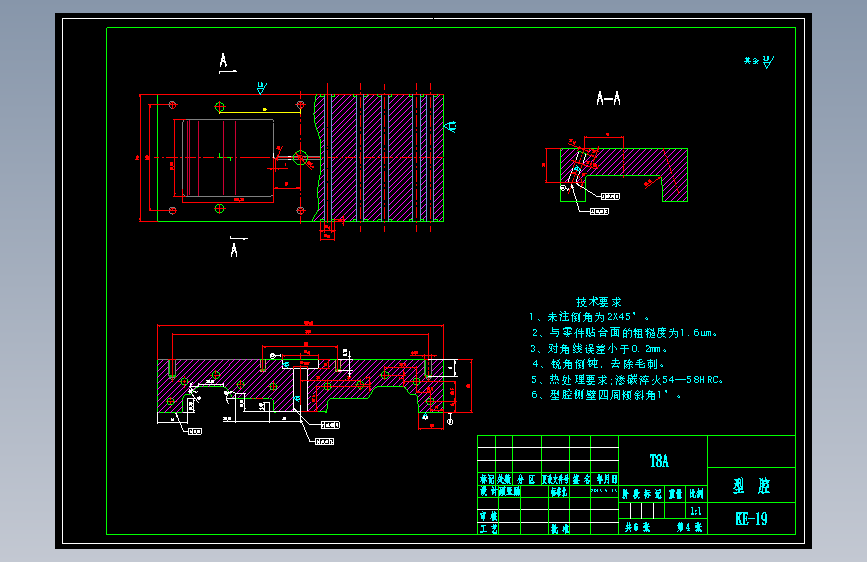
Task: Select the "技术要求" heading text
Action: click(599, 302)
